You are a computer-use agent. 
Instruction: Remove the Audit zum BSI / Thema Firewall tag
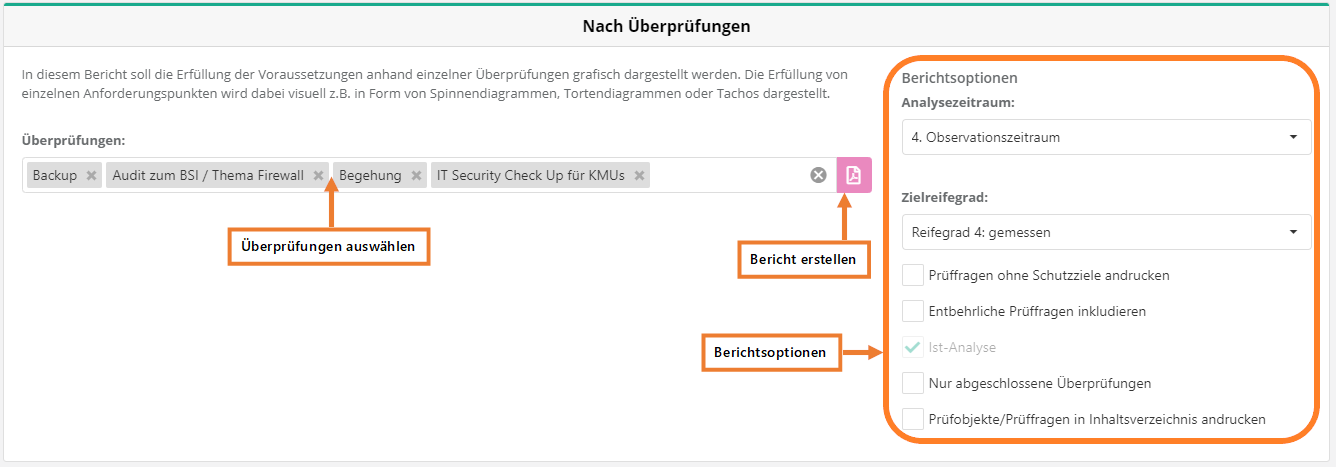point(318,176)
